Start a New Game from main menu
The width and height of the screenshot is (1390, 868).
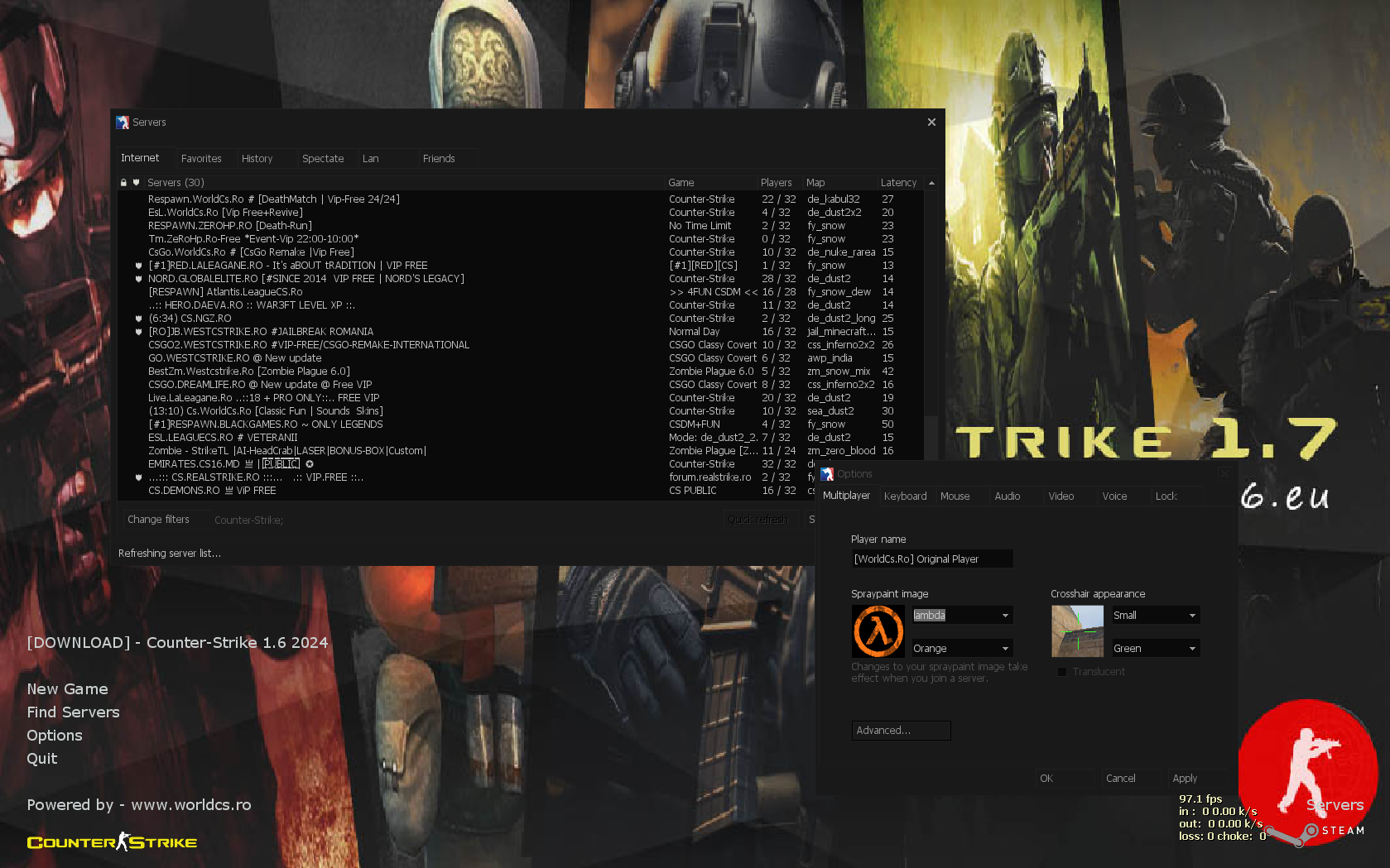coord(67,689)
